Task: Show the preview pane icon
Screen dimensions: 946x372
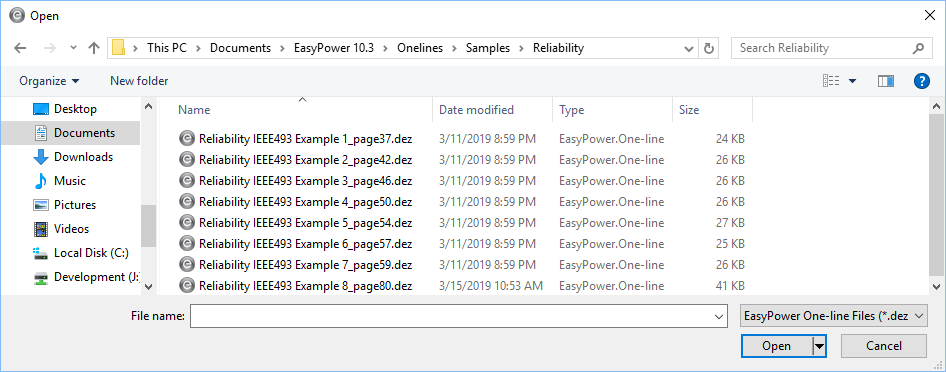Action: [885, 81]
